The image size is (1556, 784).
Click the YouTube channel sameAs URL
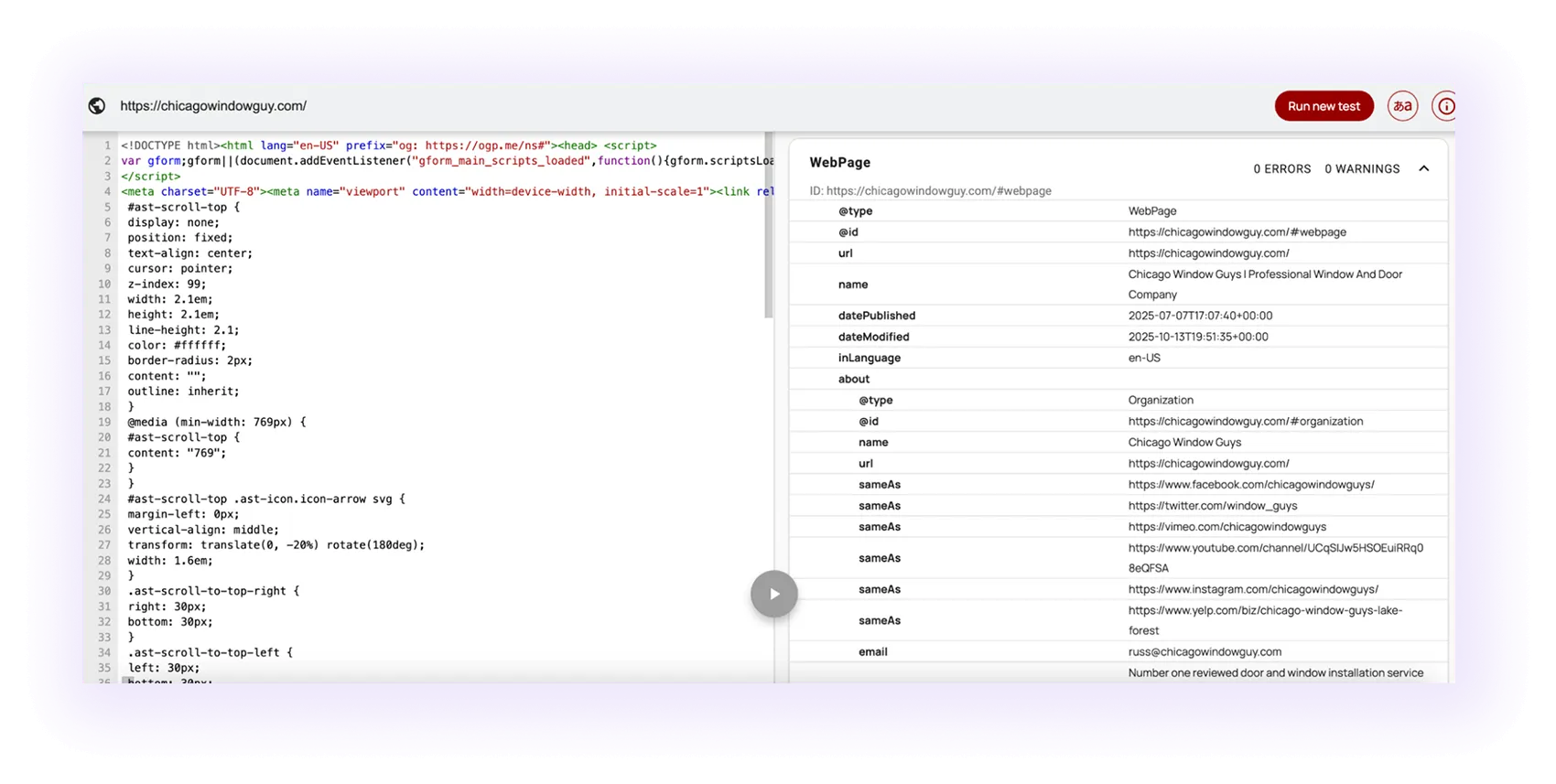[x=1276, y=558]
